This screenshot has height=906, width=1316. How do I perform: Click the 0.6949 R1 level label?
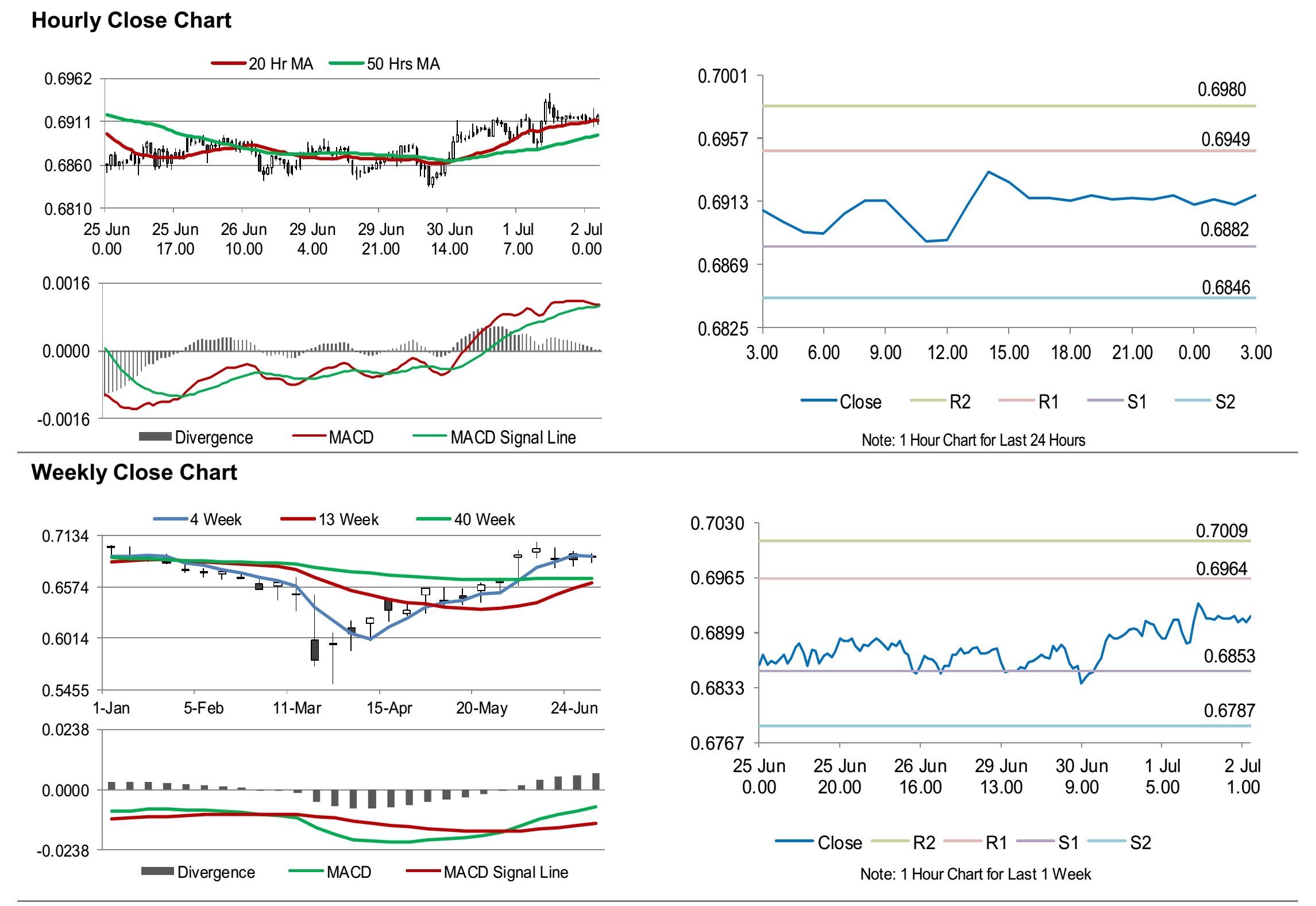pyautogui.click(x=1225, y=139)
